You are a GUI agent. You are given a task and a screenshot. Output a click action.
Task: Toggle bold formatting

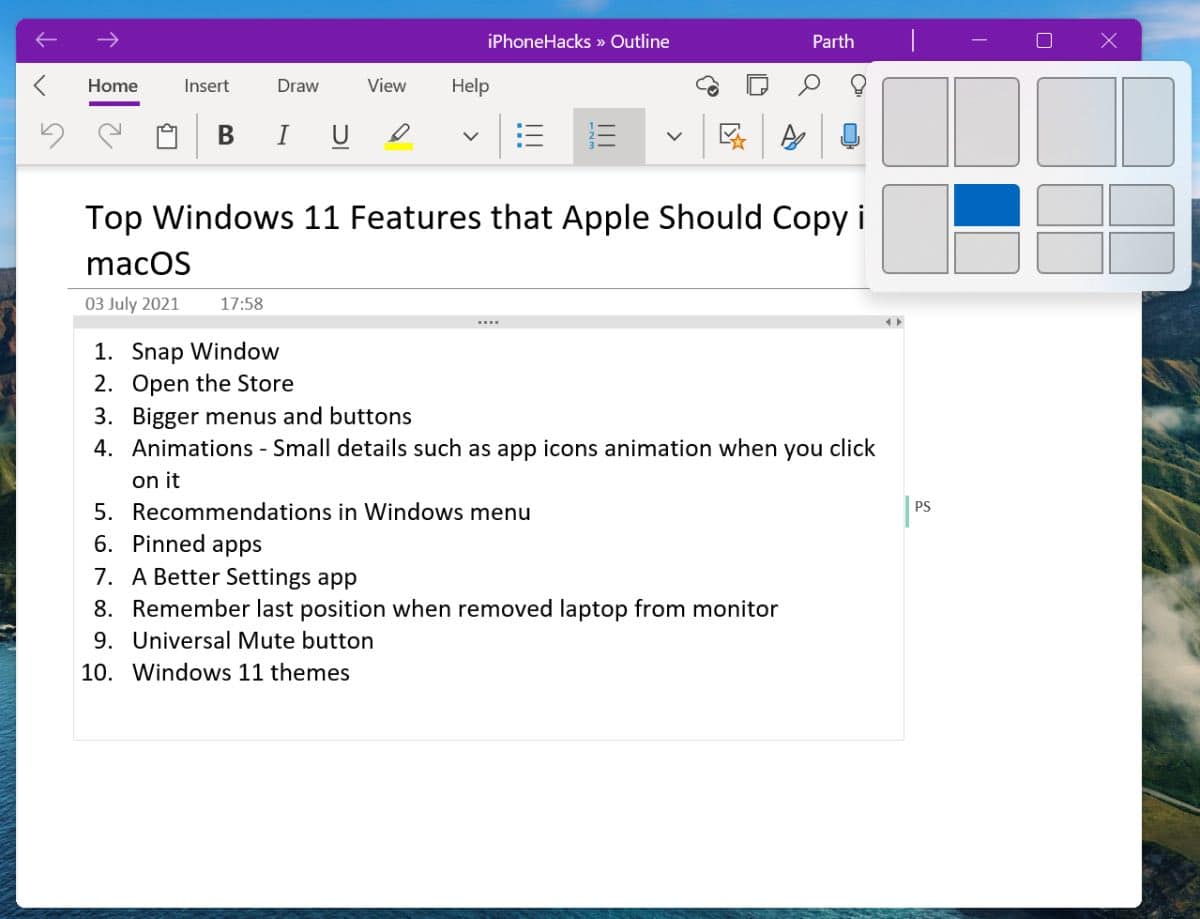pyautogui.click(x=225, y=136)
